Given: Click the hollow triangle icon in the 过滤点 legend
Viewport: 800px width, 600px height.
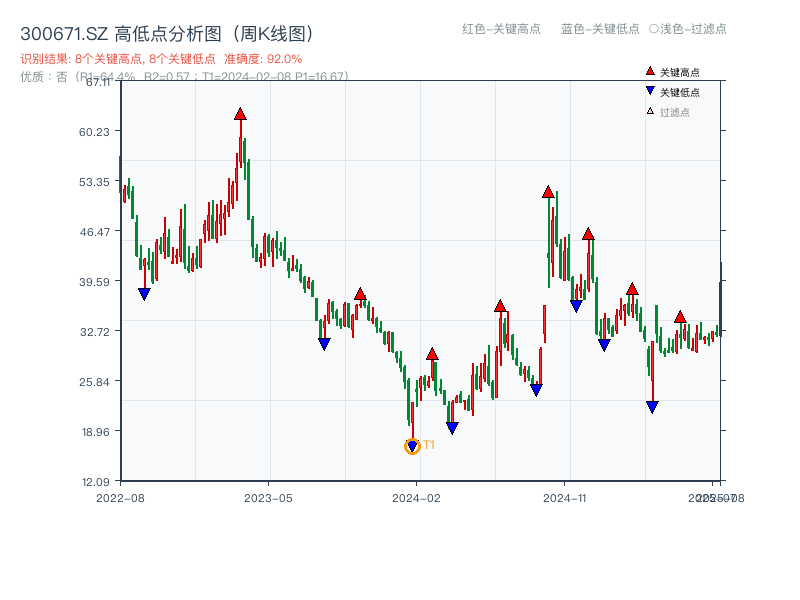Looking at the screenshot, I should 650,111.
